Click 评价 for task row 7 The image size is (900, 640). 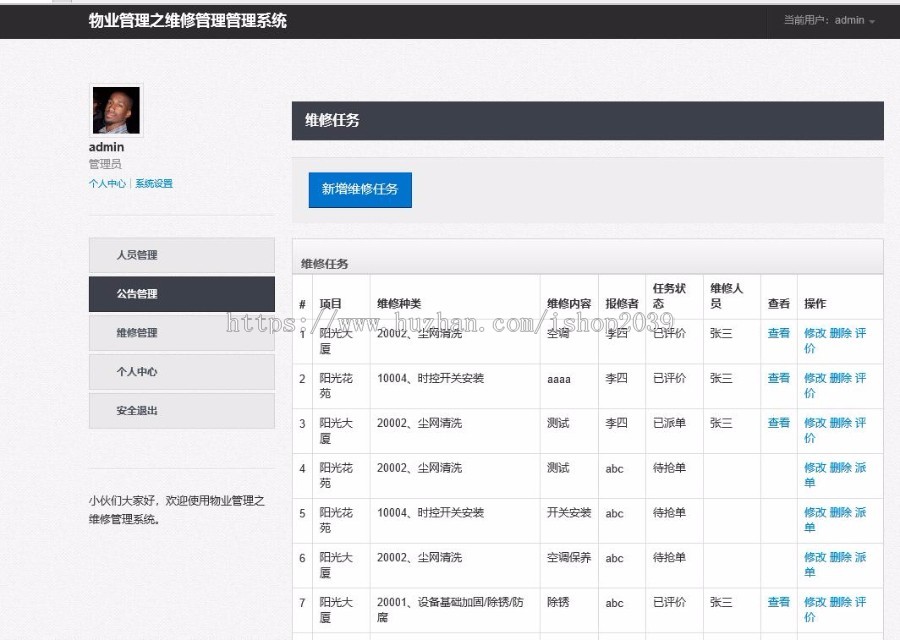click(x=860, y=602)
